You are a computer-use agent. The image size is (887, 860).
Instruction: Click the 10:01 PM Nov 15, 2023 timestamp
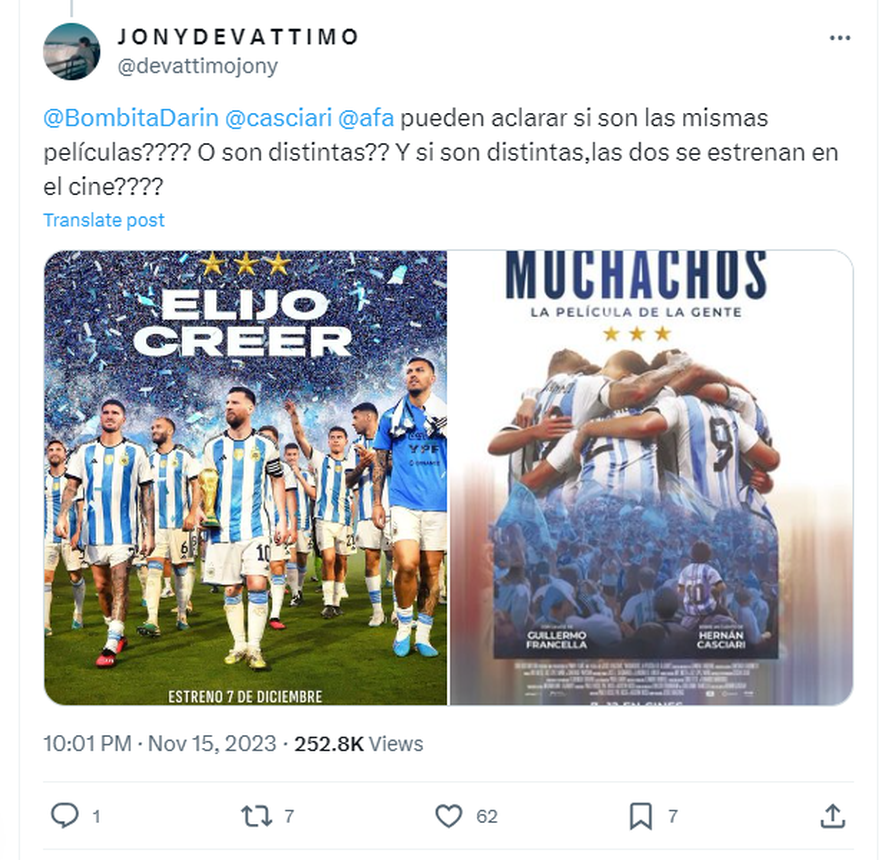click(x=160, y=743)
